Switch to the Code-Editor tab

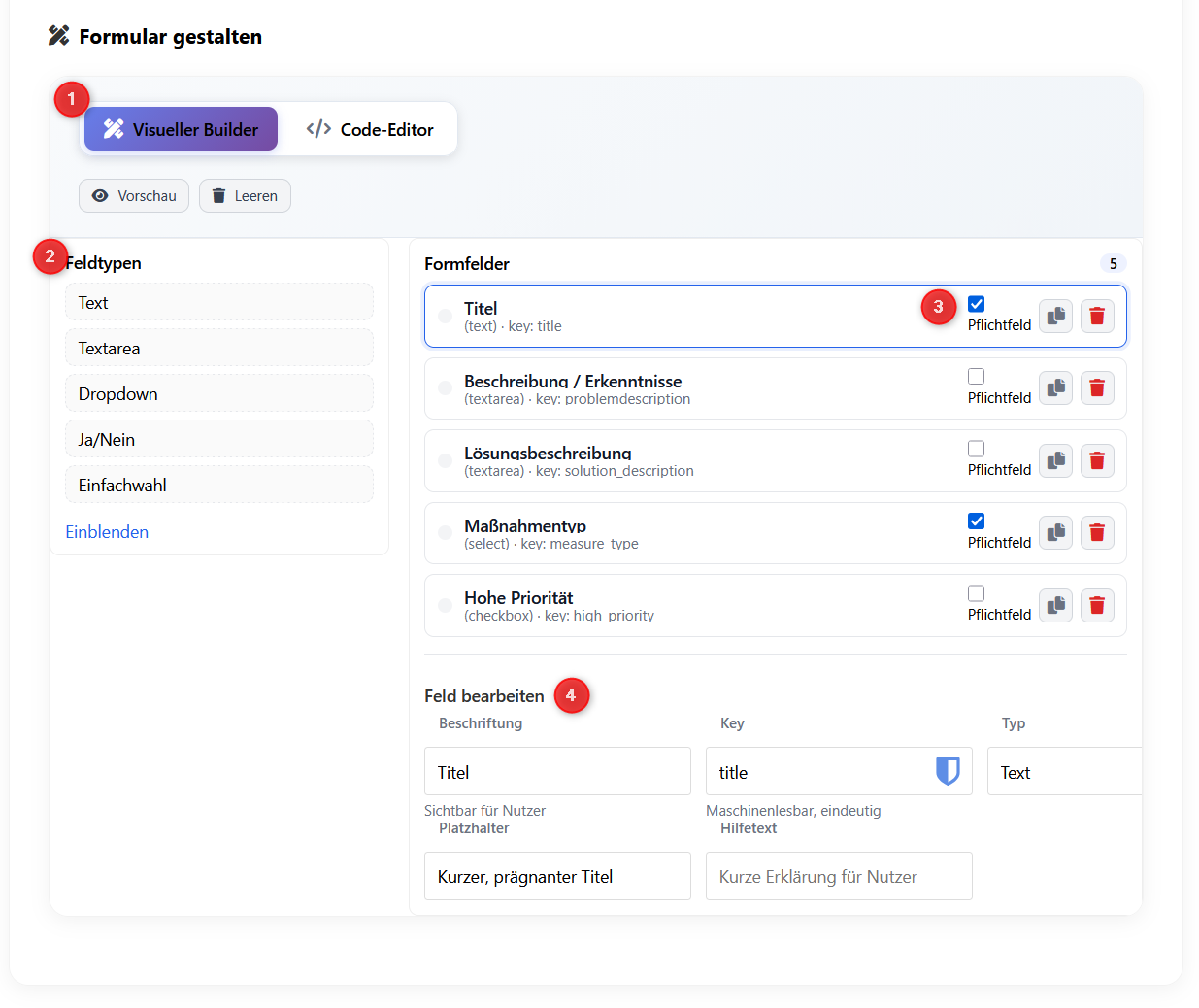click(x=369, y=128)
